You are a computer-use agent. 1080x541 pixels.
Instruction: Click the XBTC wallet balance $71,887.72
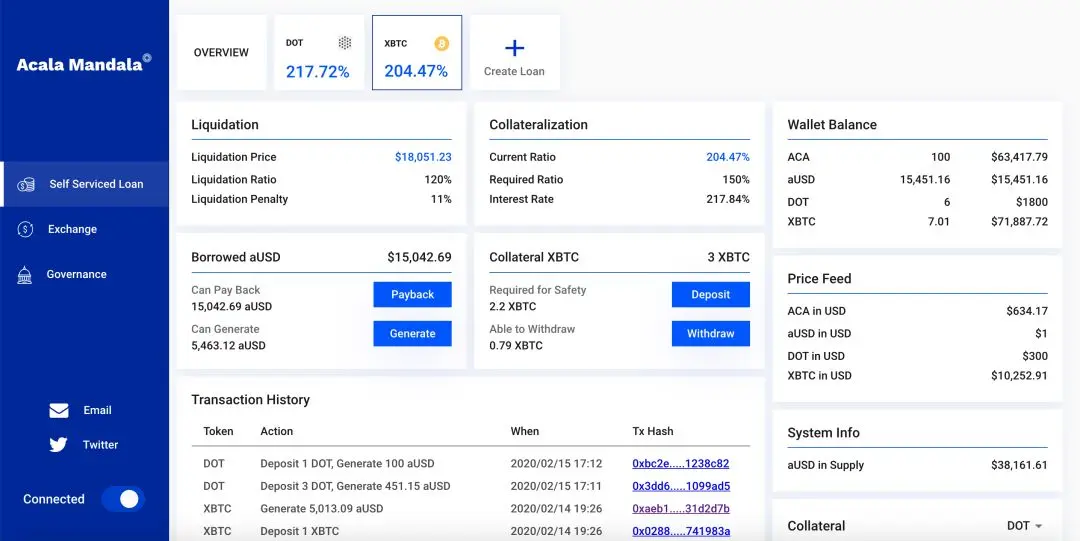tap(1019, 221)
